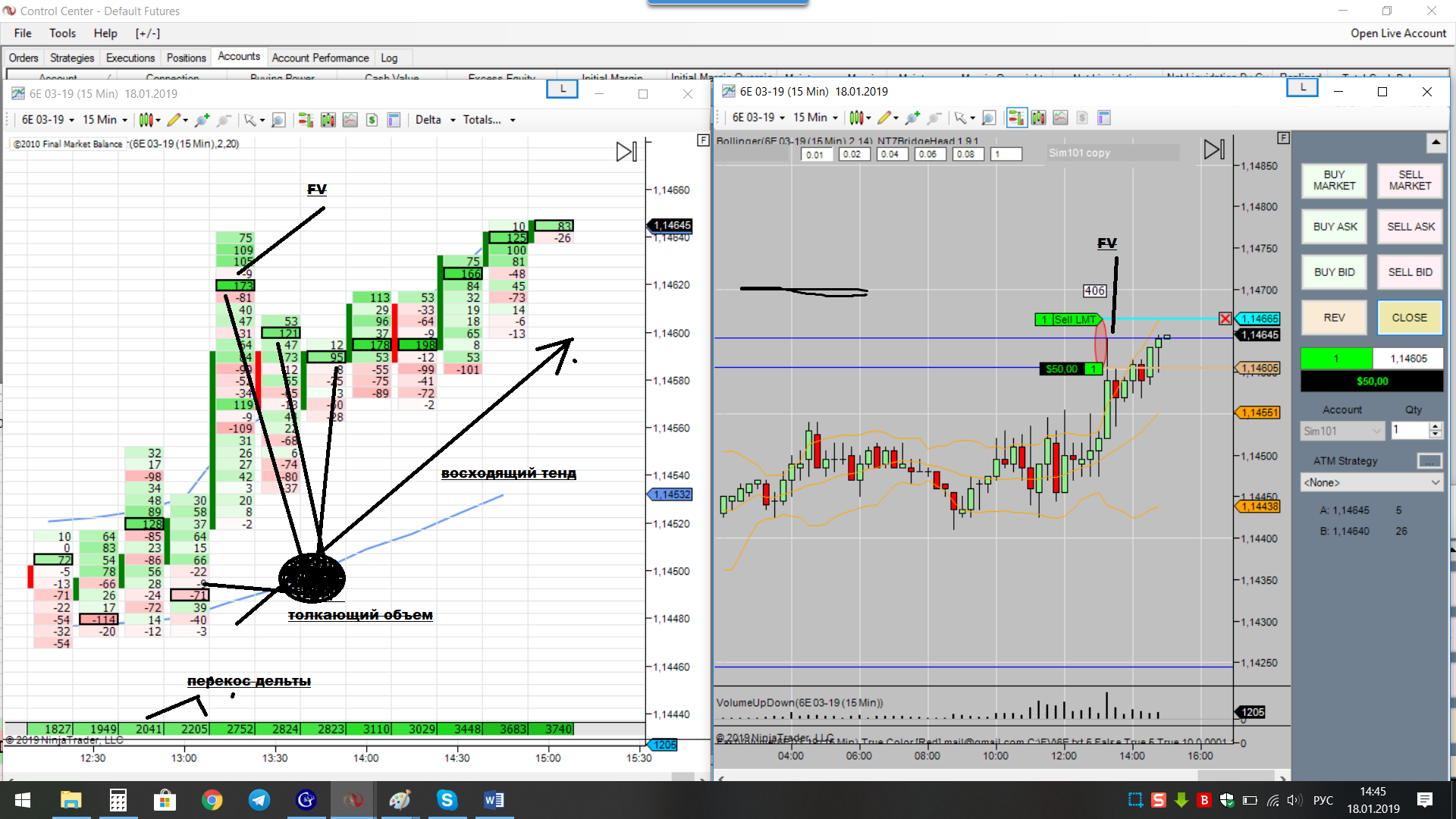Viewport: 1456px width, 819px height.
Task: Open ATM Strategy None dropdown
Action: pos(1371,482)
